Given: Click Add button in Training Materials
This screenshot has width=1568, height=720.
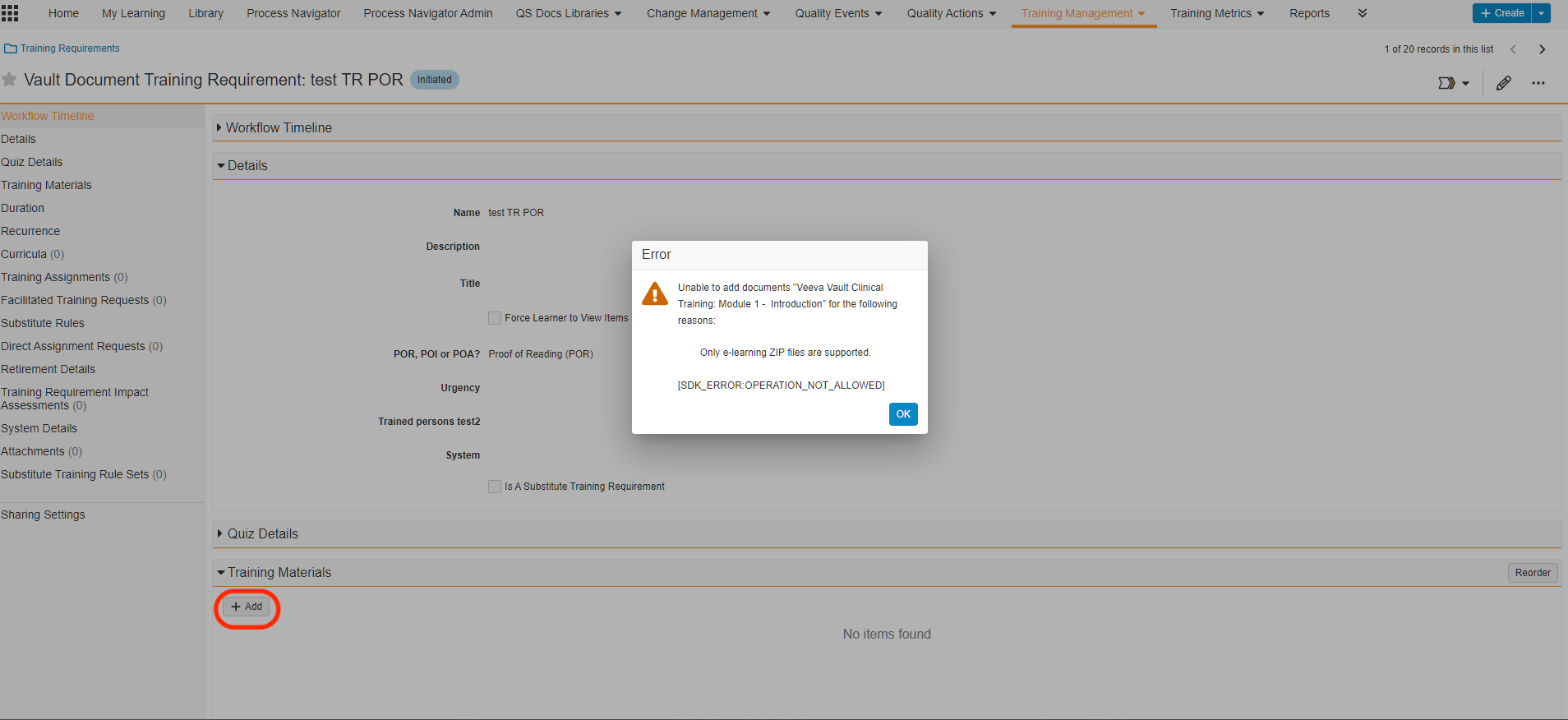Looking at the screenshot, I should click(247, 607).
